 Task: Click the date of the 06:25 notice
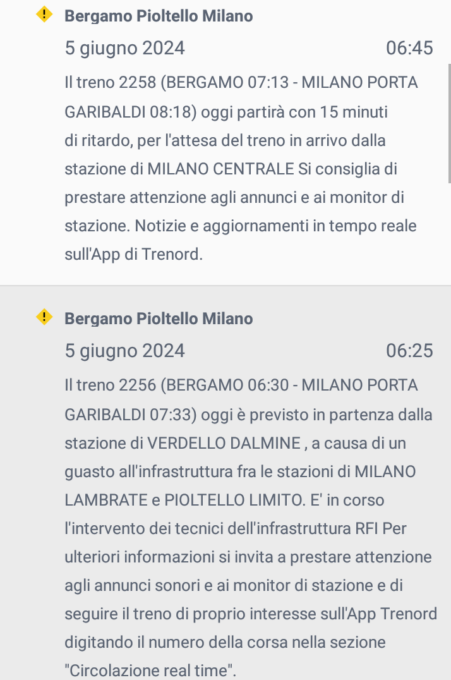[125, 350]
